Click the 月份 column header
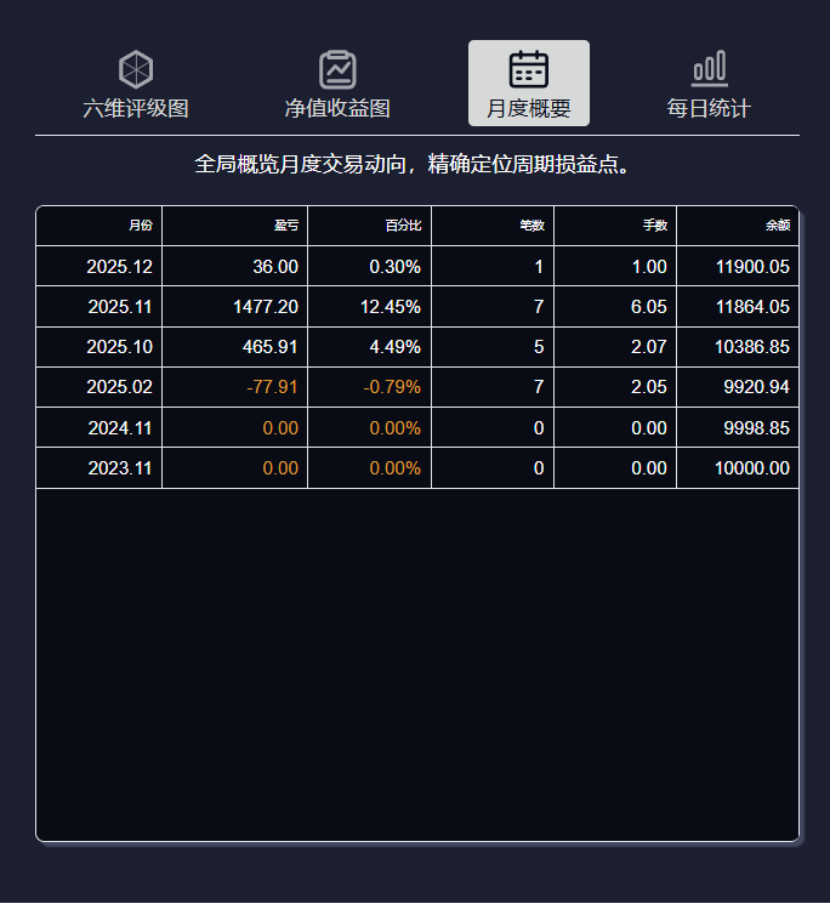 coord(141,226)
